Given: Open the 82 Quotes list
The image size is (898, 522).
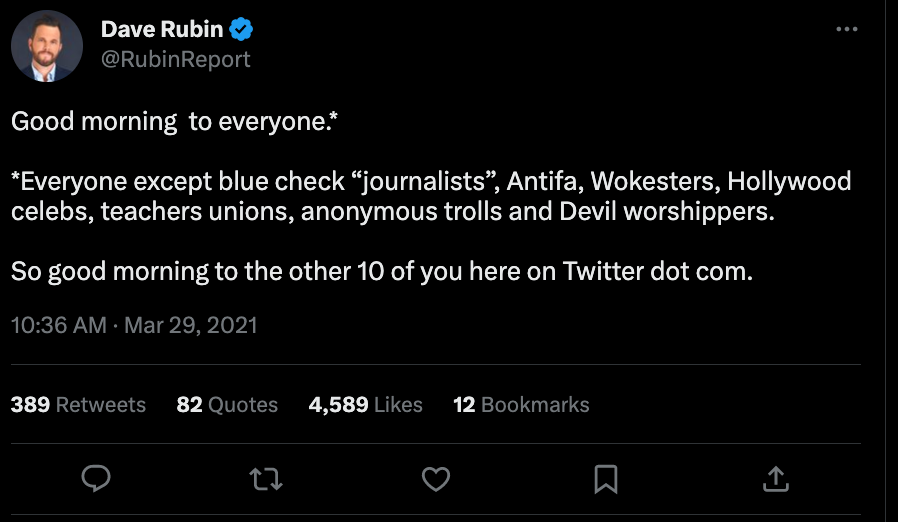Looking at the screenshot, I should (x=227, y=405).
